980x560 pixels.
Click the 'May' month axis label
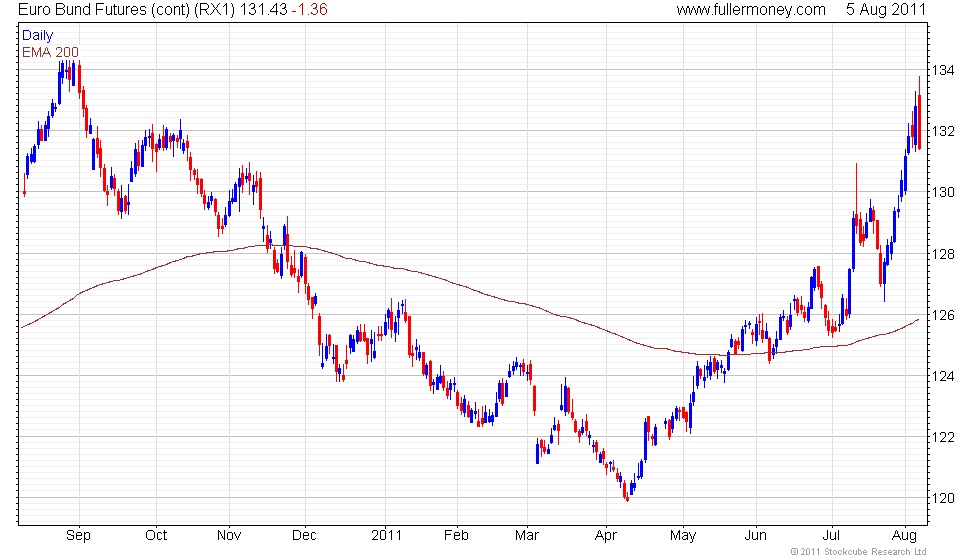(682, 536)
